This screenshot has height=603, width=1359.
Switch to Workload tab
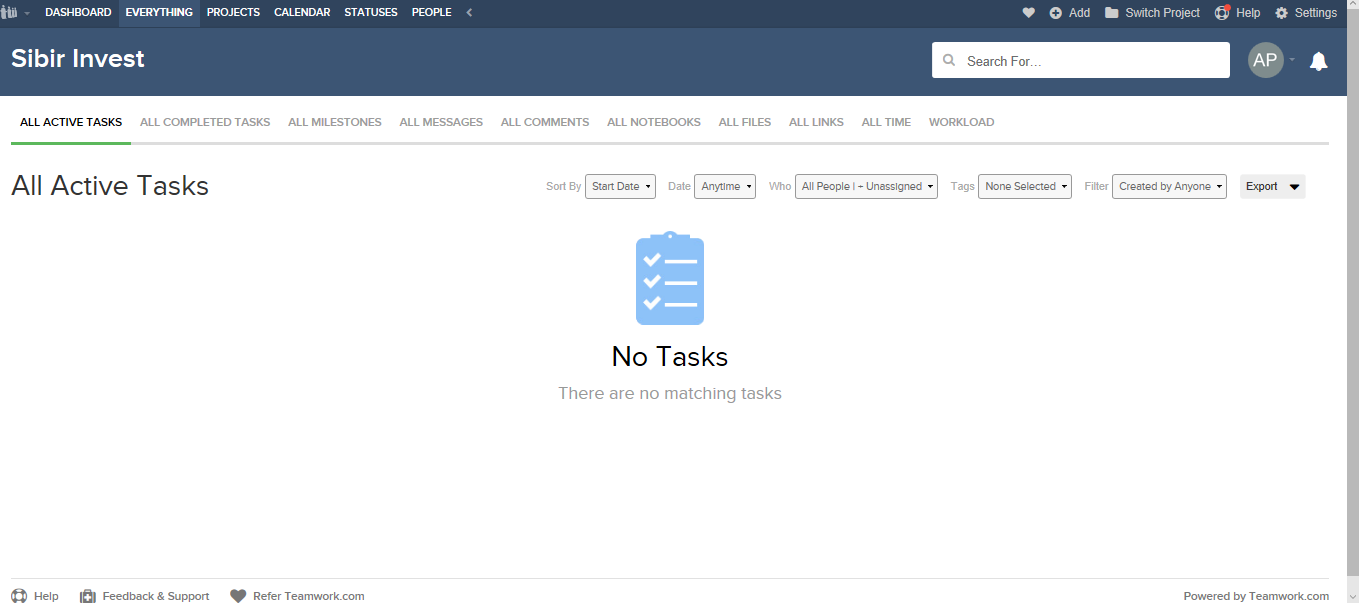point(961,122)
